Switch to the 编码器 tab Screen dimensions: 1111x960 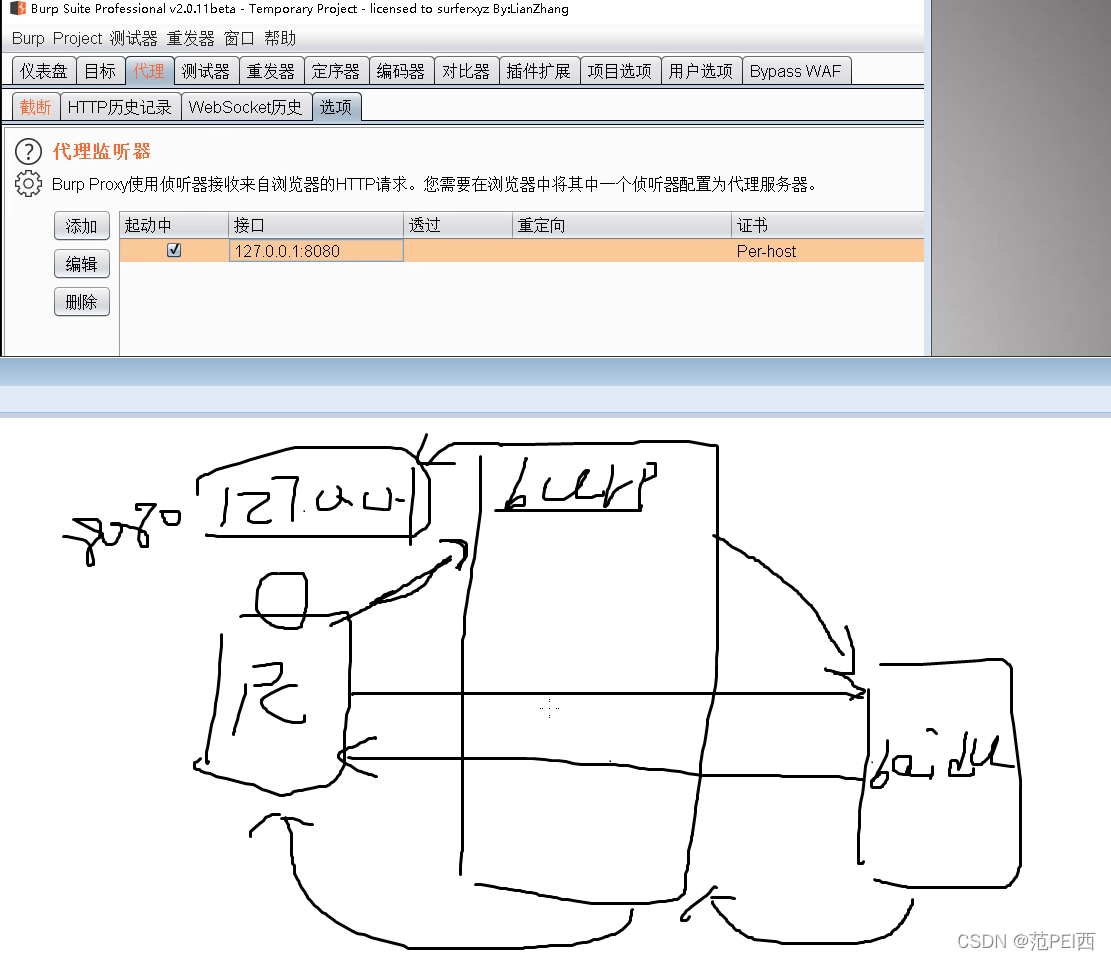[401, 71]
